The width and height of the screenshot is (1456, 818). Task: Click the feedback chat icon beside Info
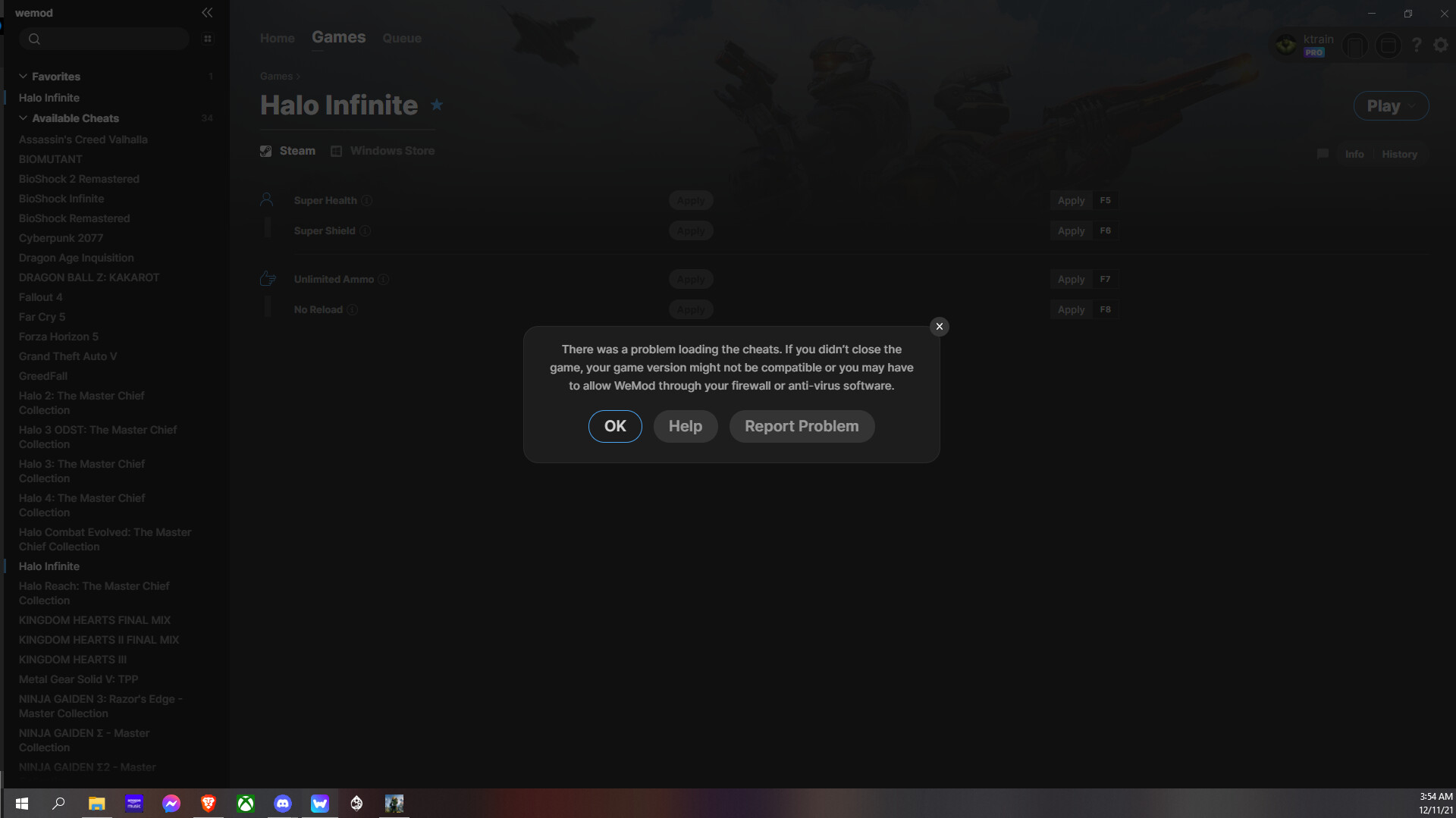coord(1323,153)
